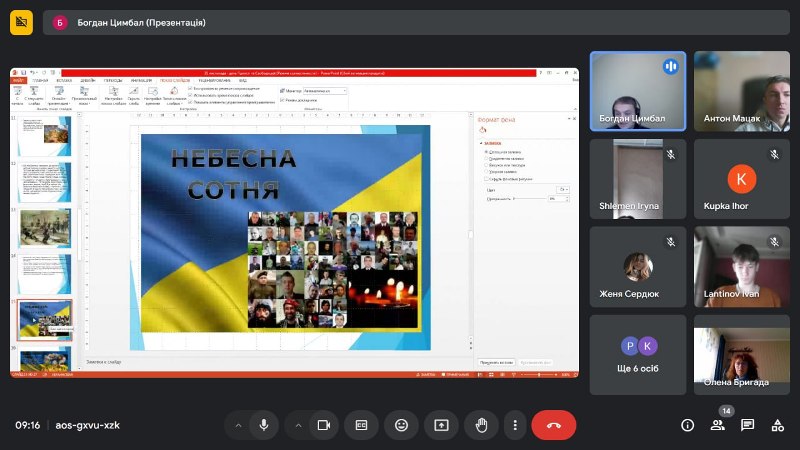Image resolution: width=800 pixels, height=450 pixels.
Task: Select Антон Мацак video tile
Action: point(741,91)
